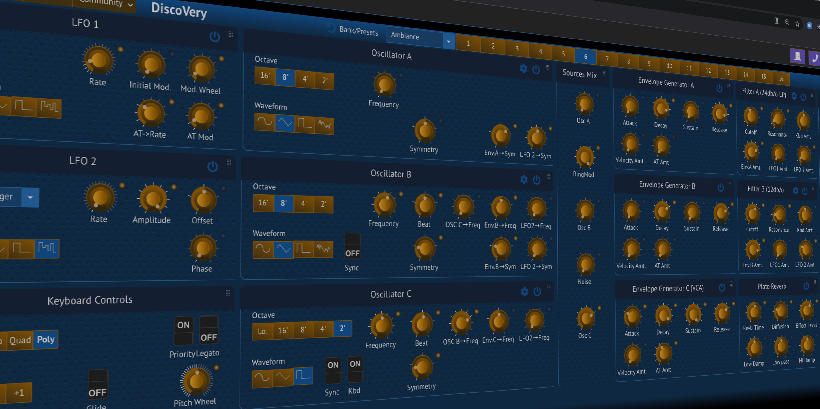Image resolution: width=820 pixels, height=409 pixels.
Task: Select noise waveform for Oscillator B
Action: pos(323,249)
